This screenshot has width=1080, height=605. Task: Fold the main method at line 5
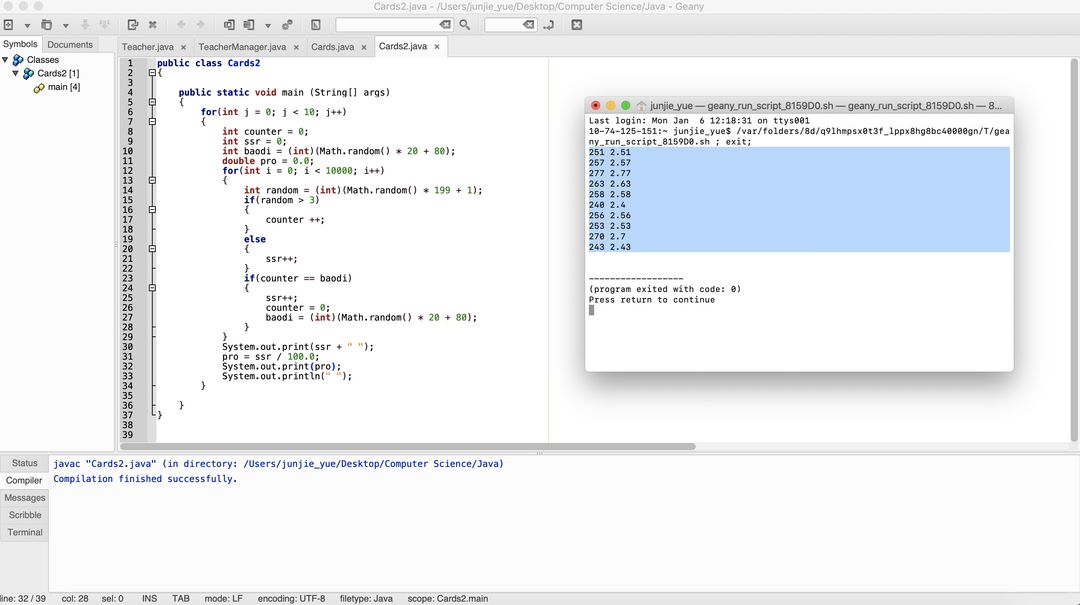[152, 102]
